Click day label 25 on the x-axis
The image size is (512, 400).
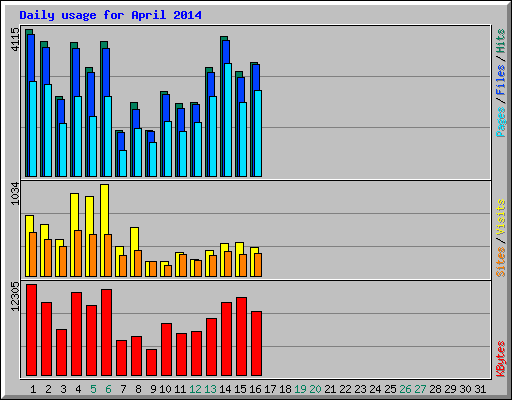point(390,389)
